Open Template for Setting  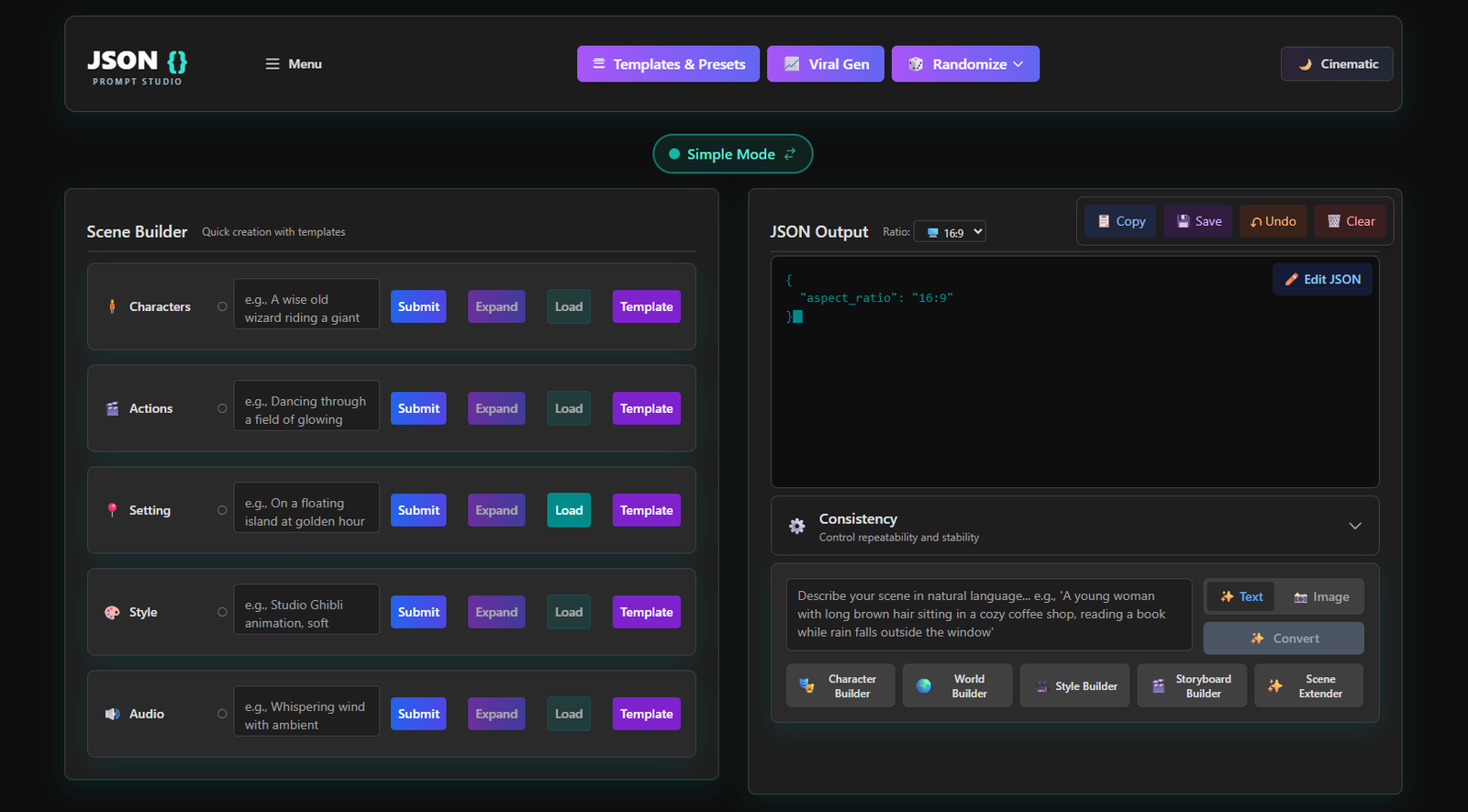pos(646,510)
